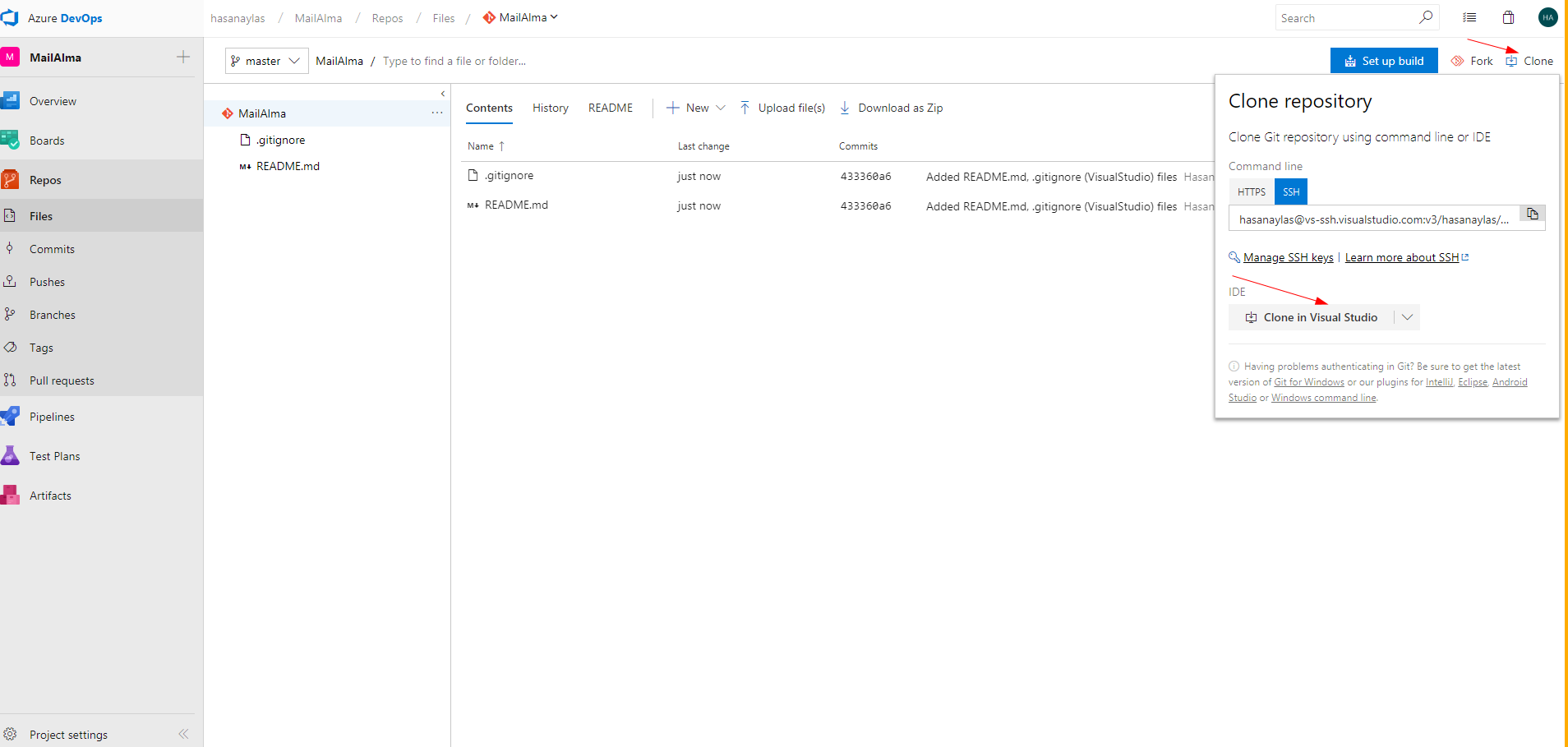Copy the SSH clone URL to clipboard
1568x747 pixels.
pyautogui.click(x=1533, y=214)
